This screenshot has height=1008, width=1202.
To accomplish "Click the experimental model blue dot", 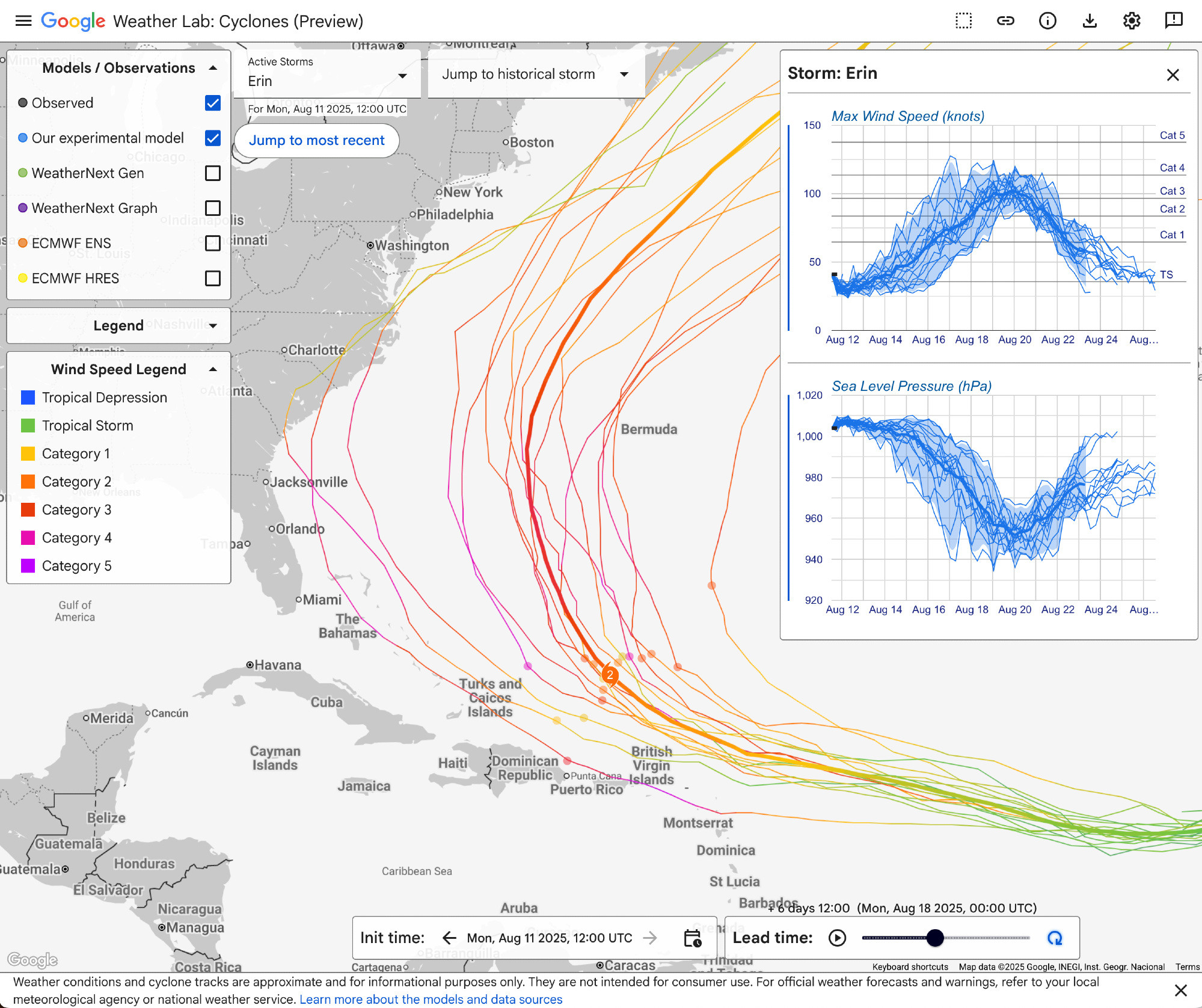I will [x=23, y=138].
